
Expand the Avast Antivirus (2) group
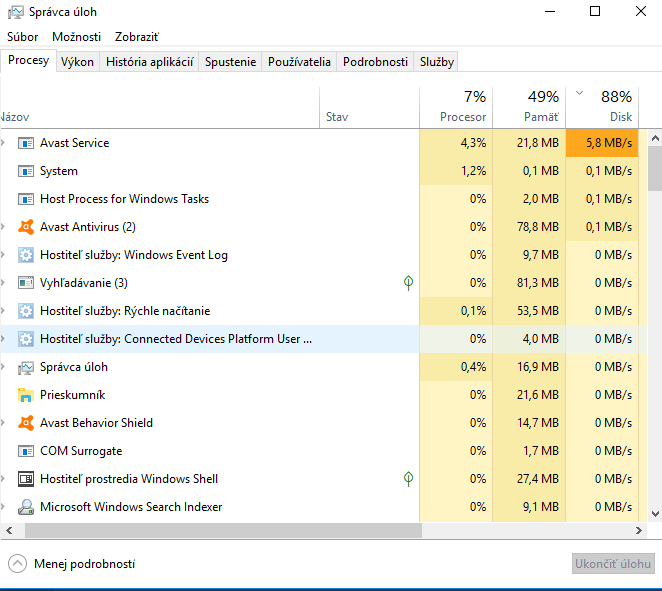pos(3,227)
